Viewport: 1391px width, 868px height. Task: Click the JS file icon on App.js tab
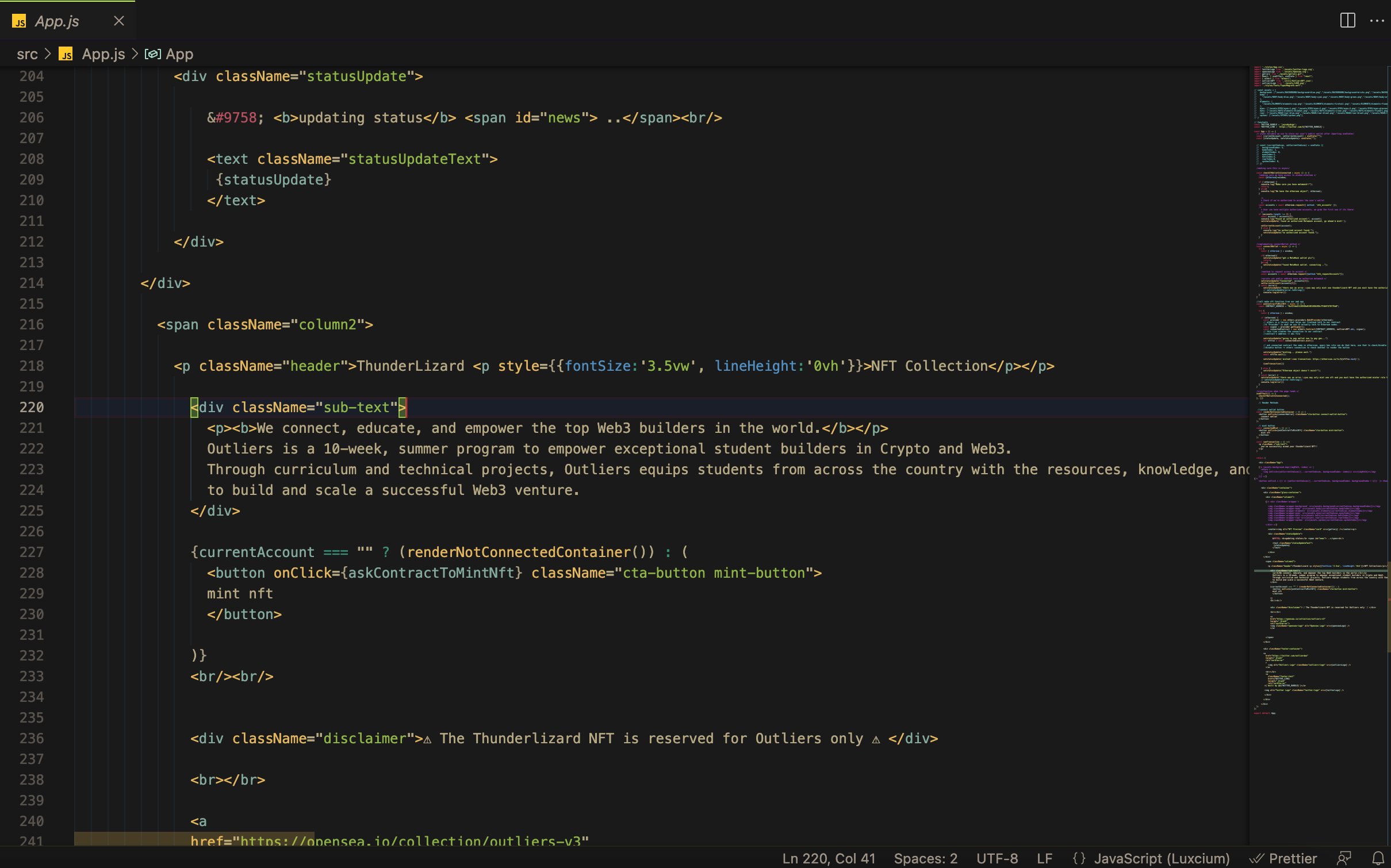20,22
